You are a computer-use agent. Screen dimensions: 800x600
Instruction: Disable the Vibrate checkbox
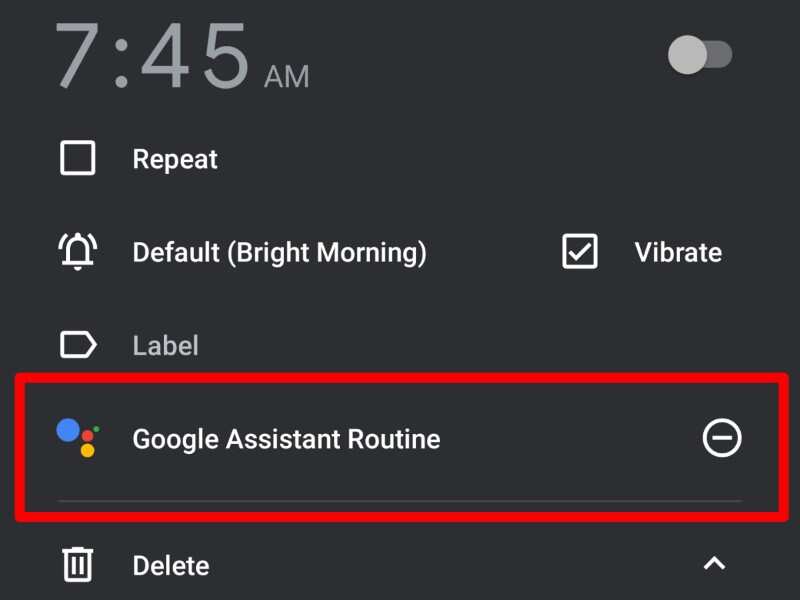pos(580,252)
